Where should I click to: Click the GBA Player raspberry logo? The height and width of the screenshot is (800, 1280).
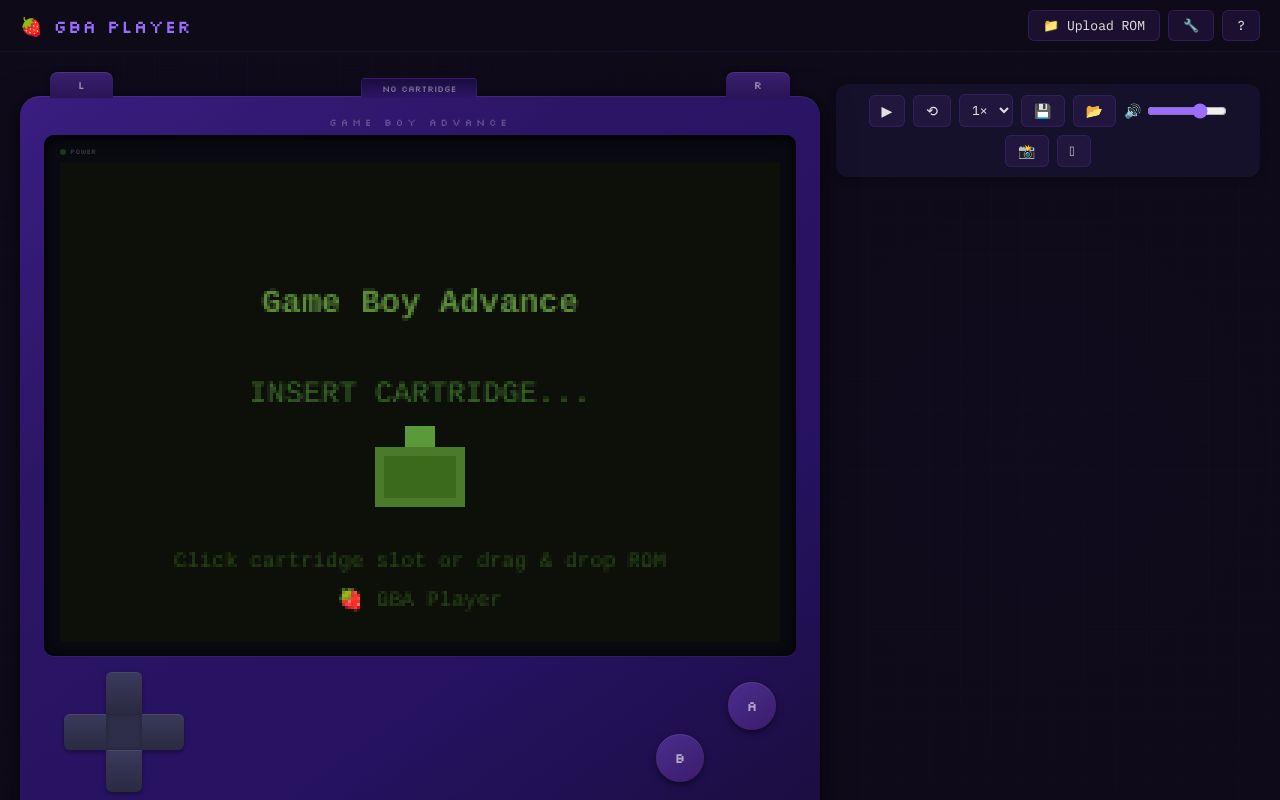31,26
